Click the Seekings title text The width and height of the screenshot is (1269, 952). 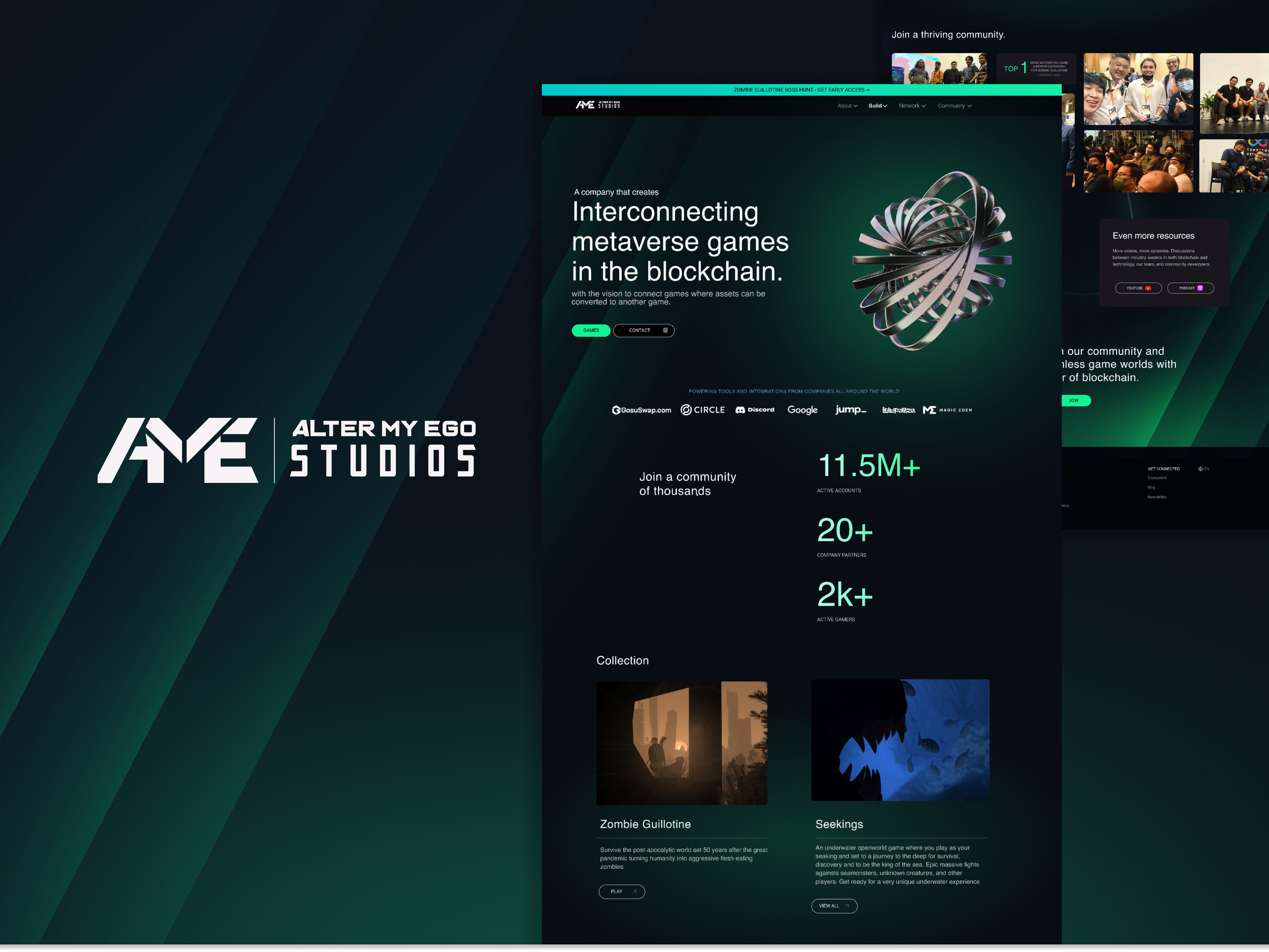839,824
